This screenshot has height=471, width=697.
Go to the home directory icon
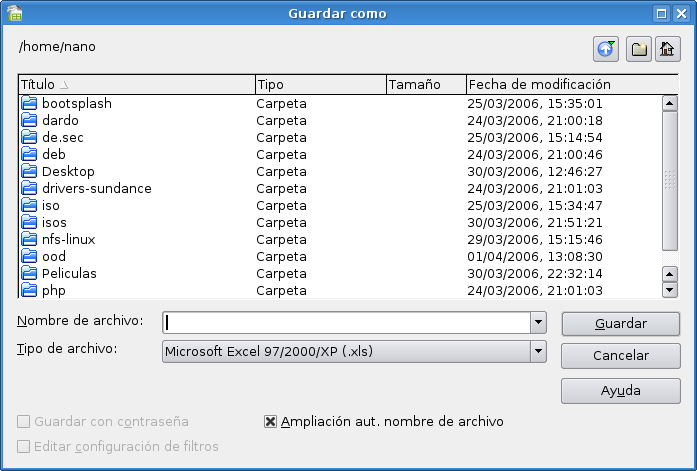tap(668, 49)
